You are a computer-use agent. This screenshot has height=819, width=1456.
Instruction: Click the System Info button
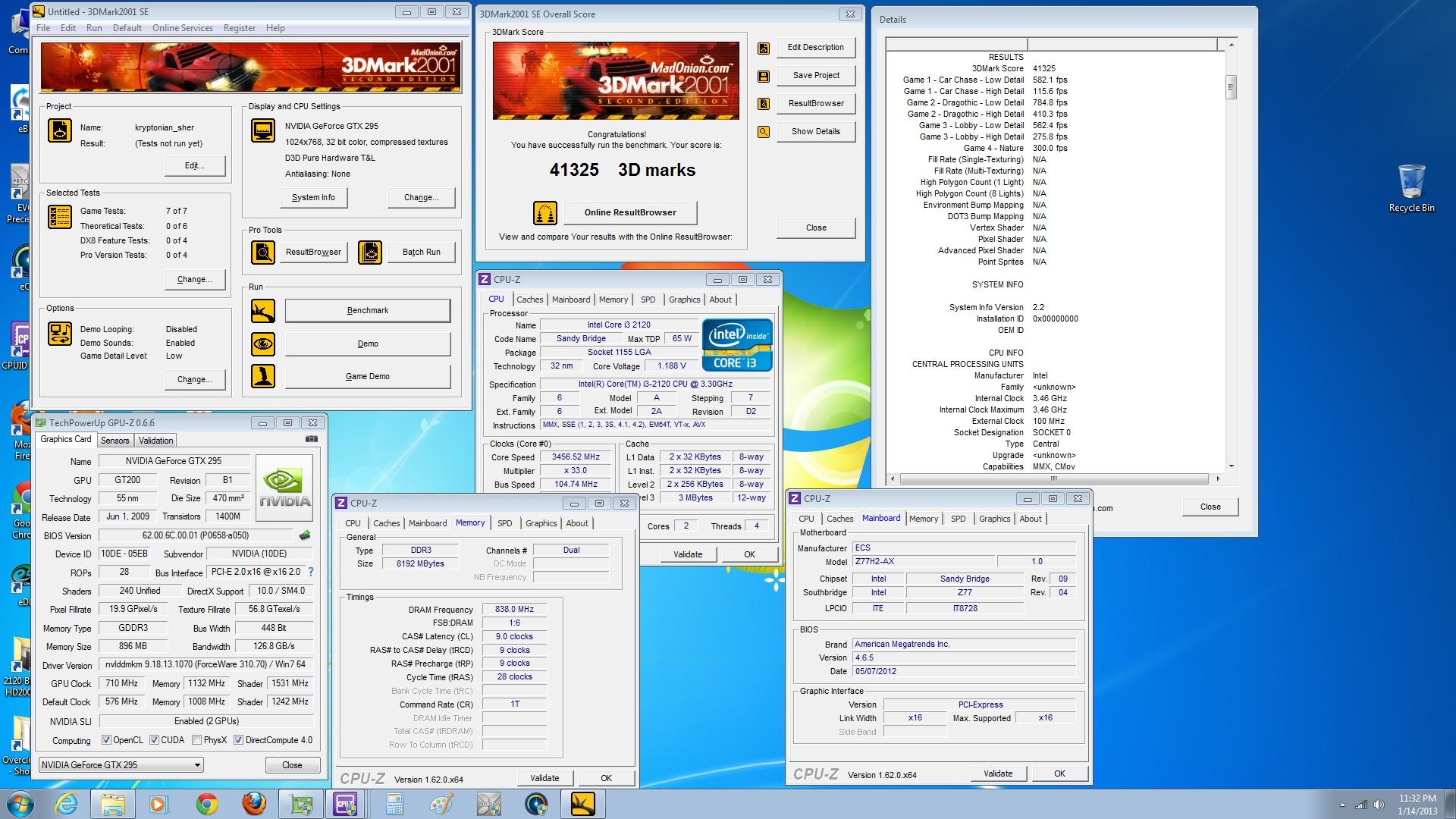coord(313,197)
